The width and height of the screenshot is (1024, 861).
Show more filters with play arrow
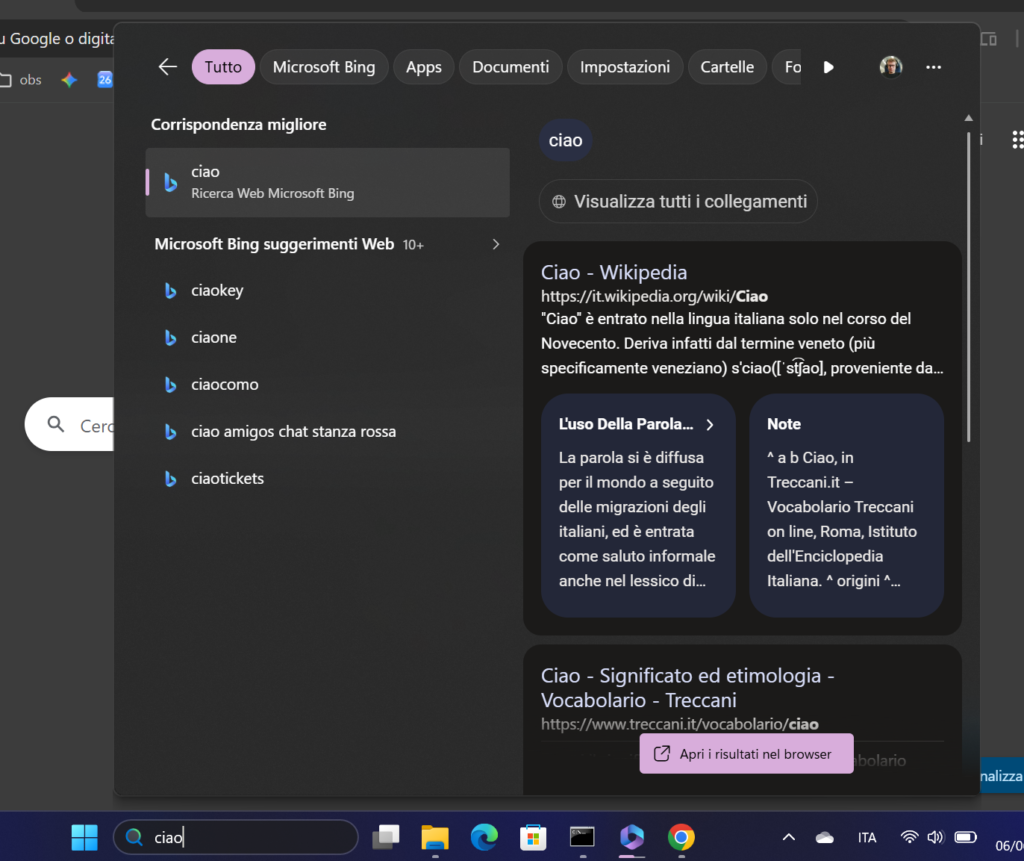coord(828,67)
